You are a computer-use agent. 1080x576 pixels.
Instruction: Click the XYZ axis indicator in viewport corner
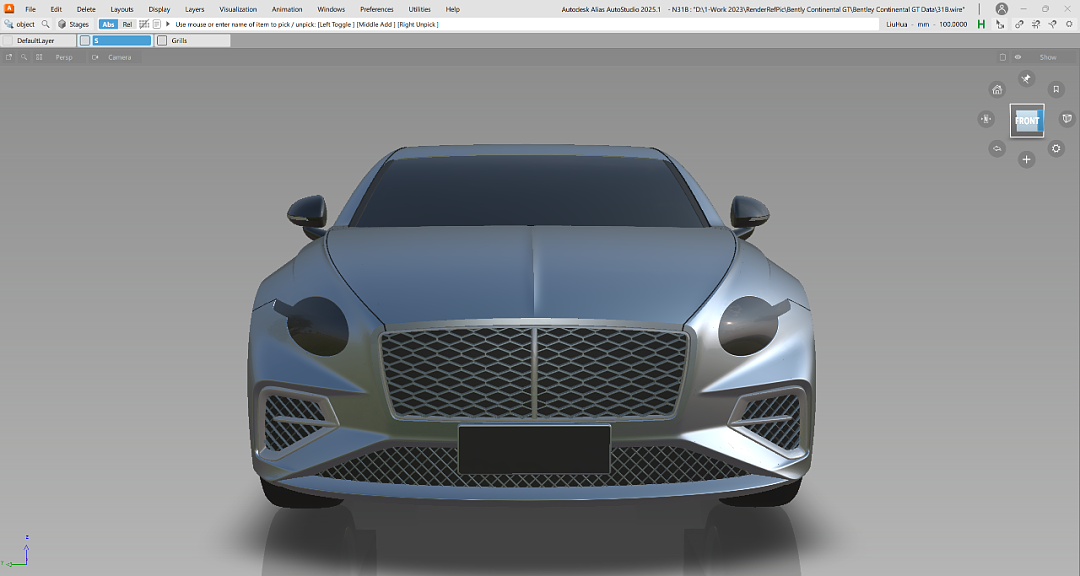pos(17,551)
